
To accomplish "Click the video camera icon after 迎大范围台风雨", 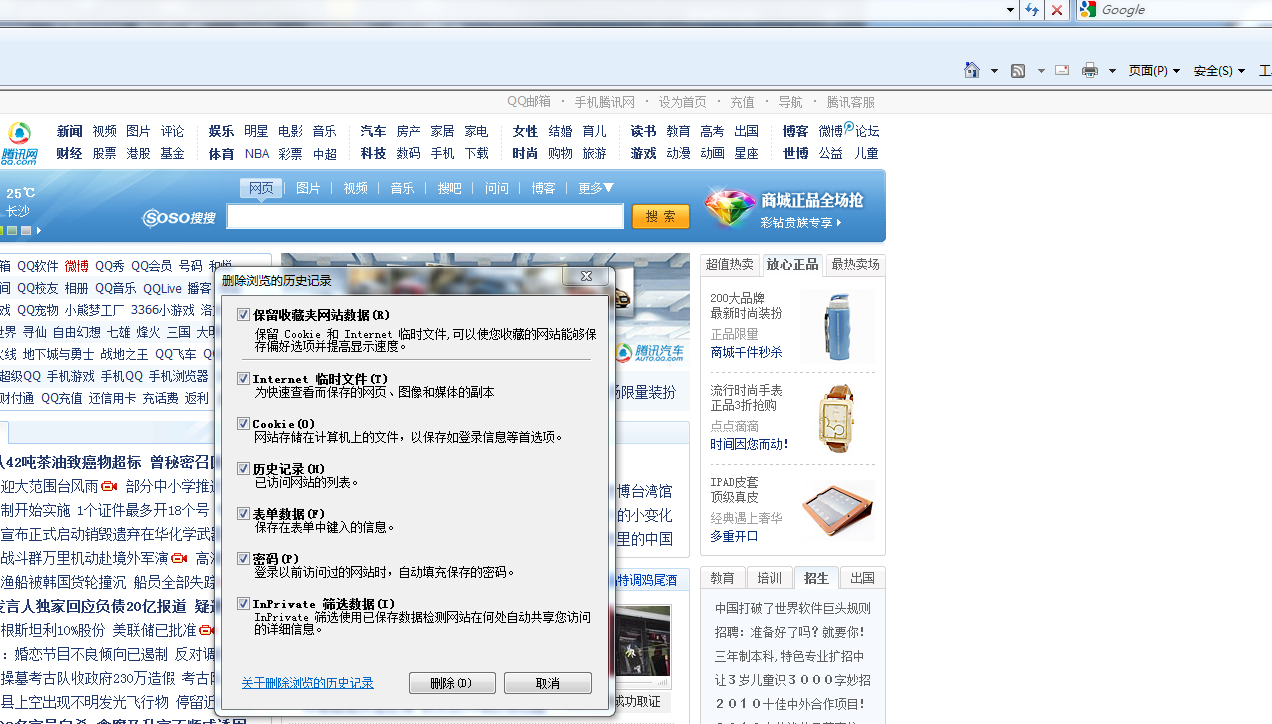I will (x=109, y=487).
